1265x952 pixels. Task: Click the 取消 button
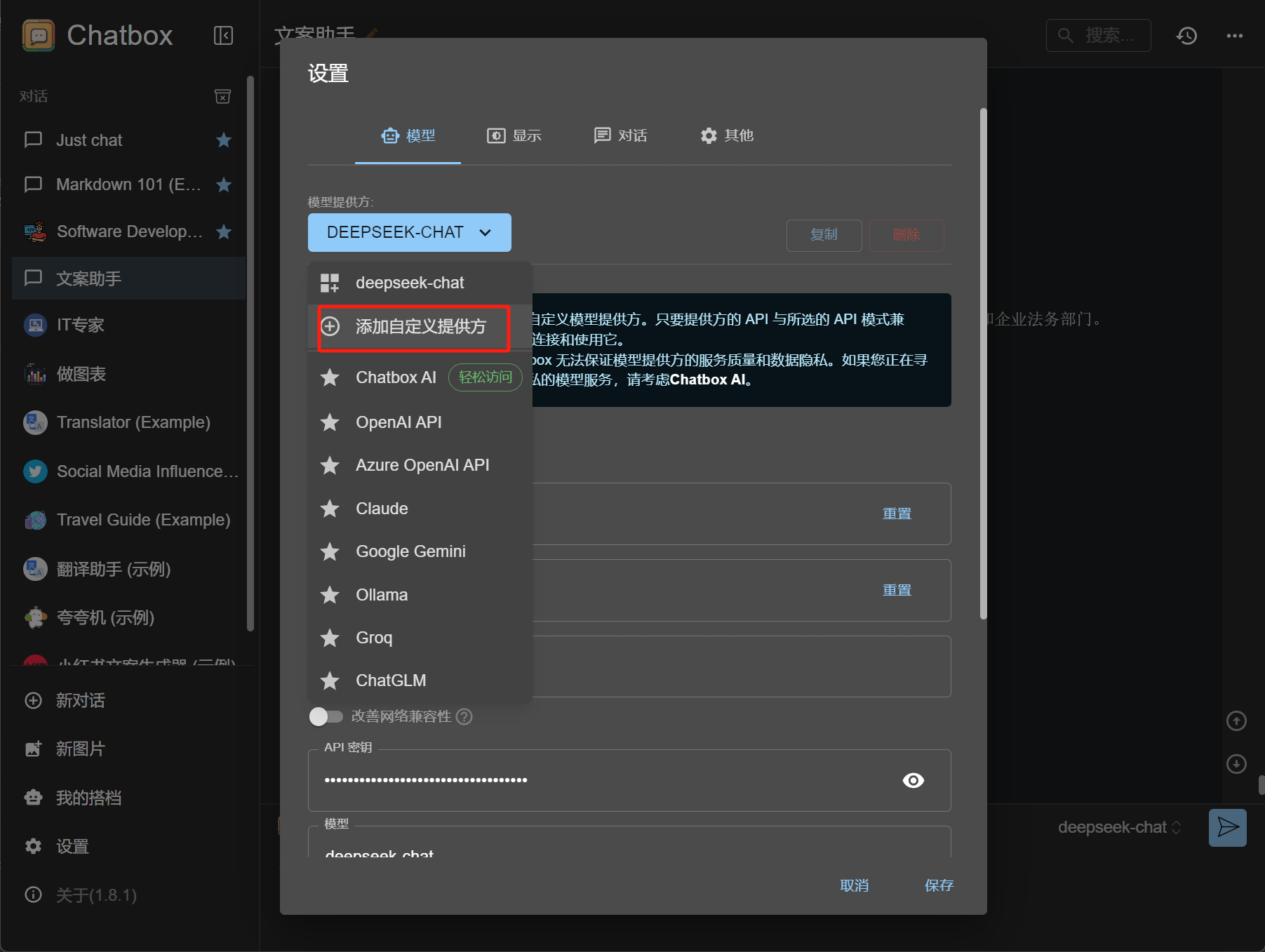pos(855,885)
